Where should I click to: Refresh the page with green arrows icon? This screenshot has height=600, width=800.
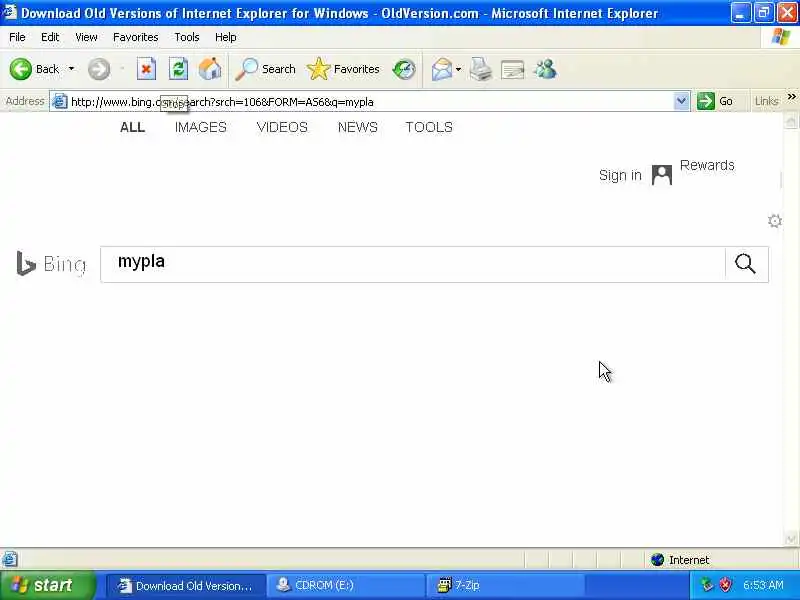pos(179,69)
